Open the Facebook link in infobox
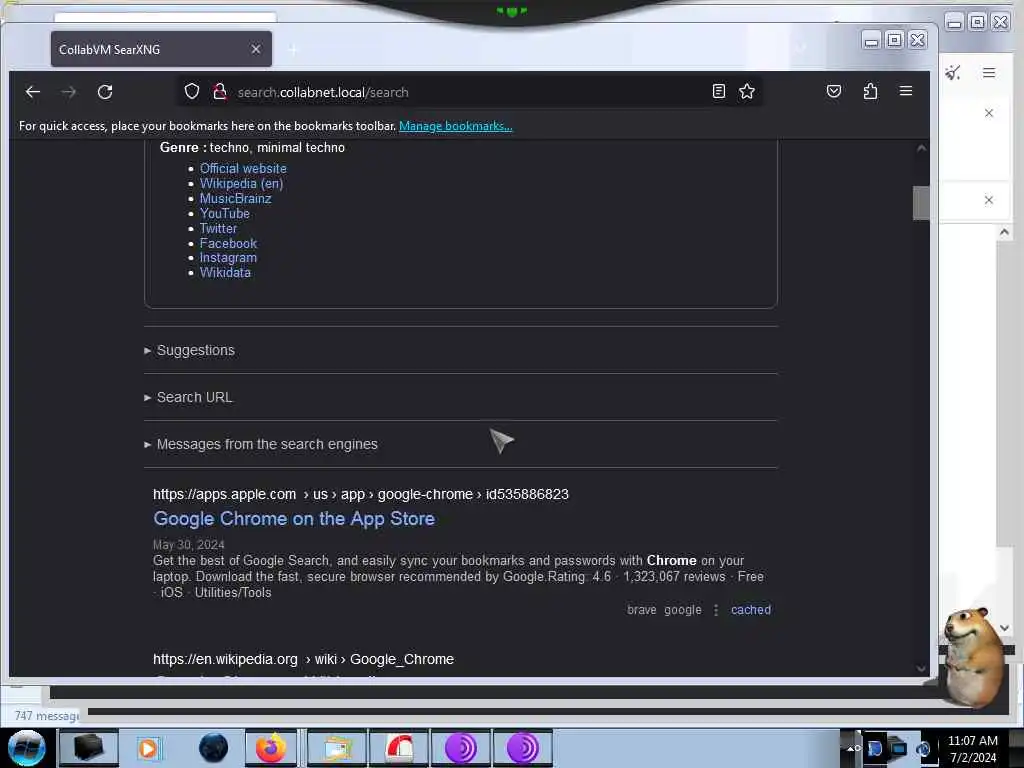The height and width of the screenshot is (768, 1024). [x=228, y=244]
